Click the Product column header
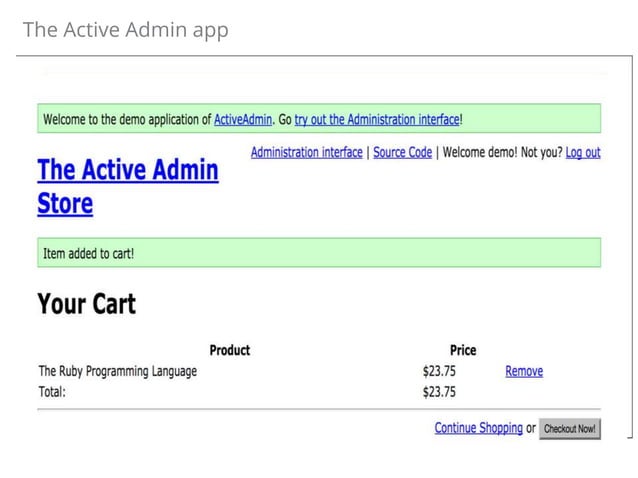 (229, 350)
